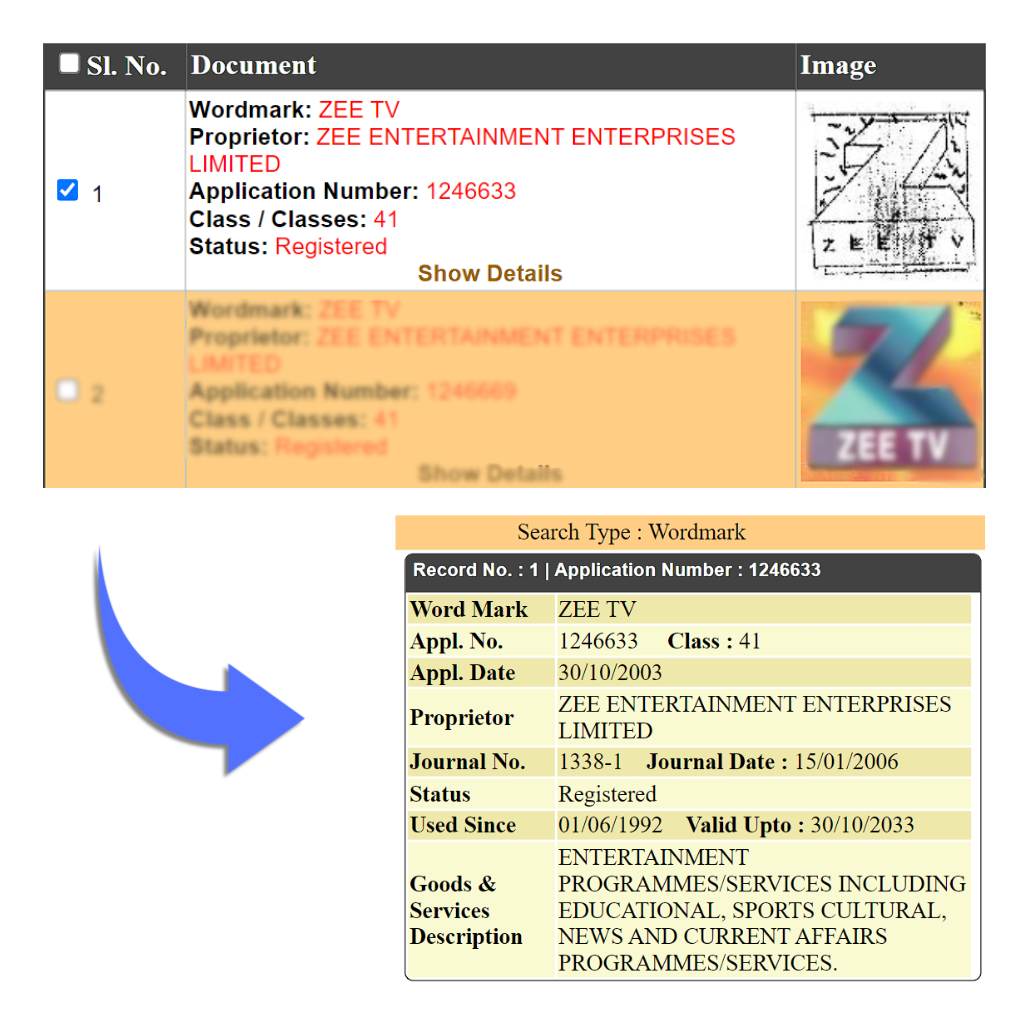Expand Show Details for application 1246633
Image resolution: width=1024 pixels, height=1024 pixels.
tap(489, 273)
